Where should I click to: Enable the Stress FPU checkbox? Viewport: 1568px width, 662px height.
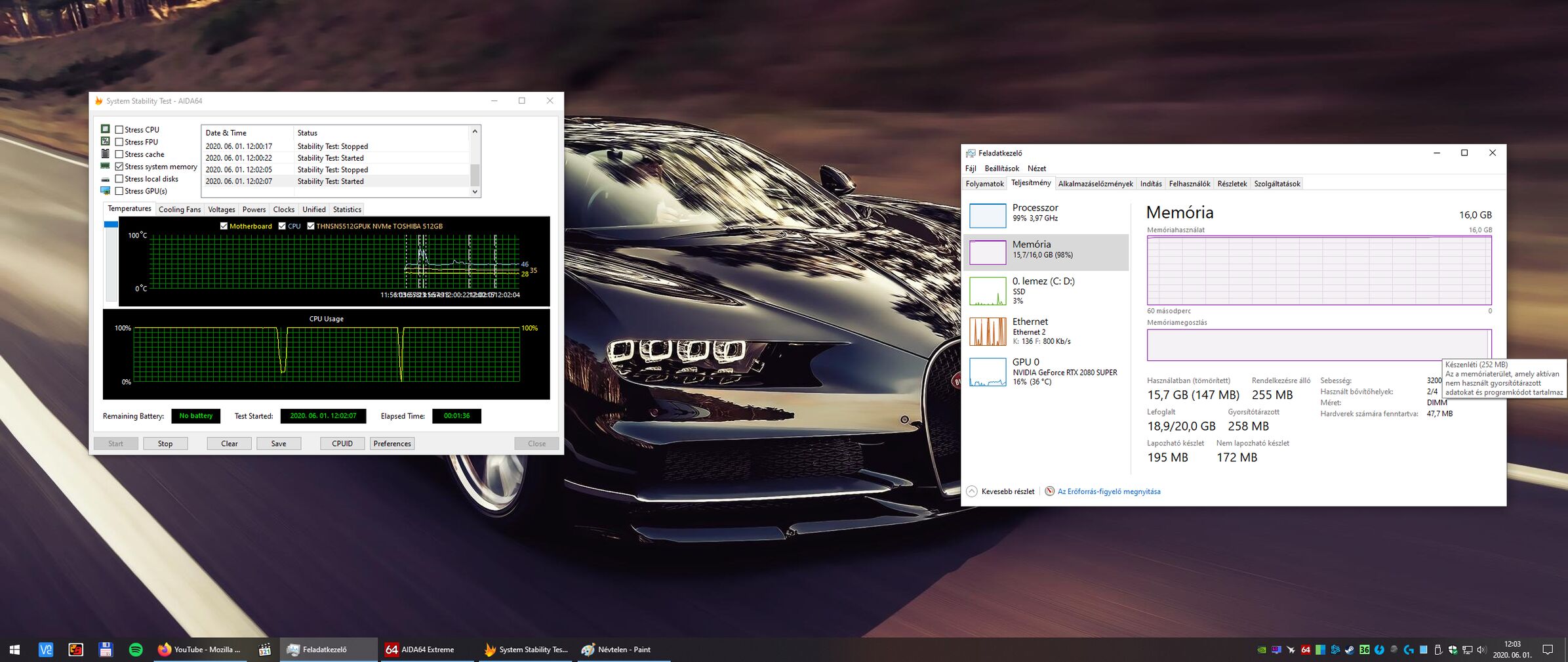coord(119,142)
